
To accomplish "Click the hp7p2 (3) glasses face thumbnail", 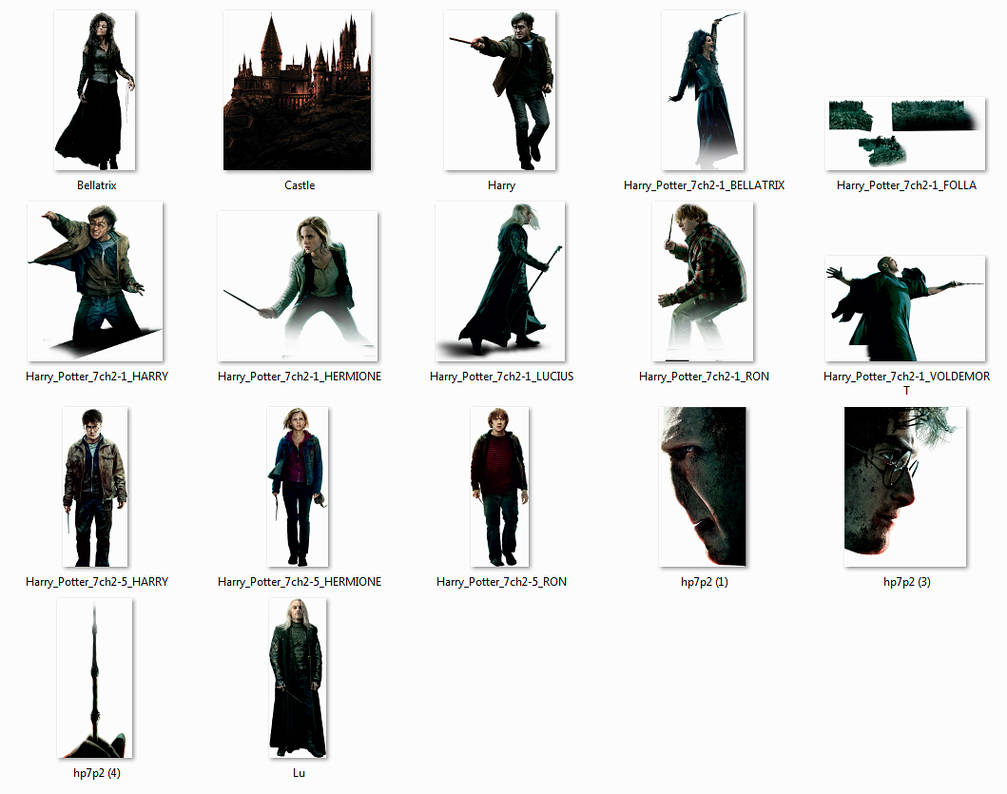I will [x=906, y=487].
